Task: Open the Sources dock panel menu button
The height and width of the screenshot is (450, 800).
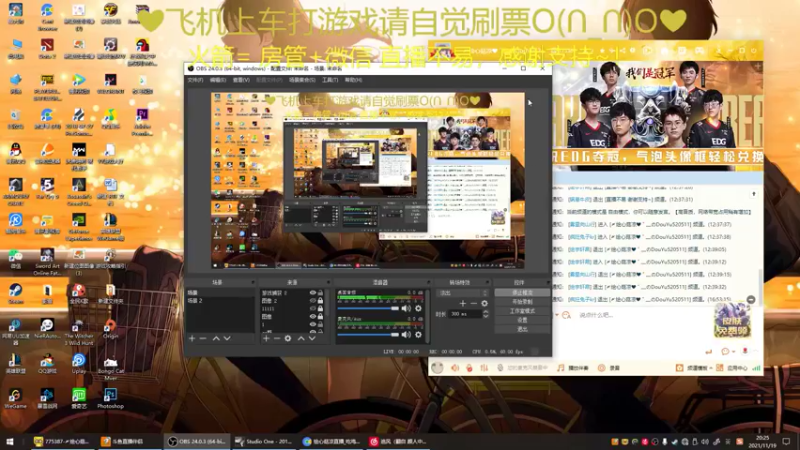Action: [x=328, y=282]
